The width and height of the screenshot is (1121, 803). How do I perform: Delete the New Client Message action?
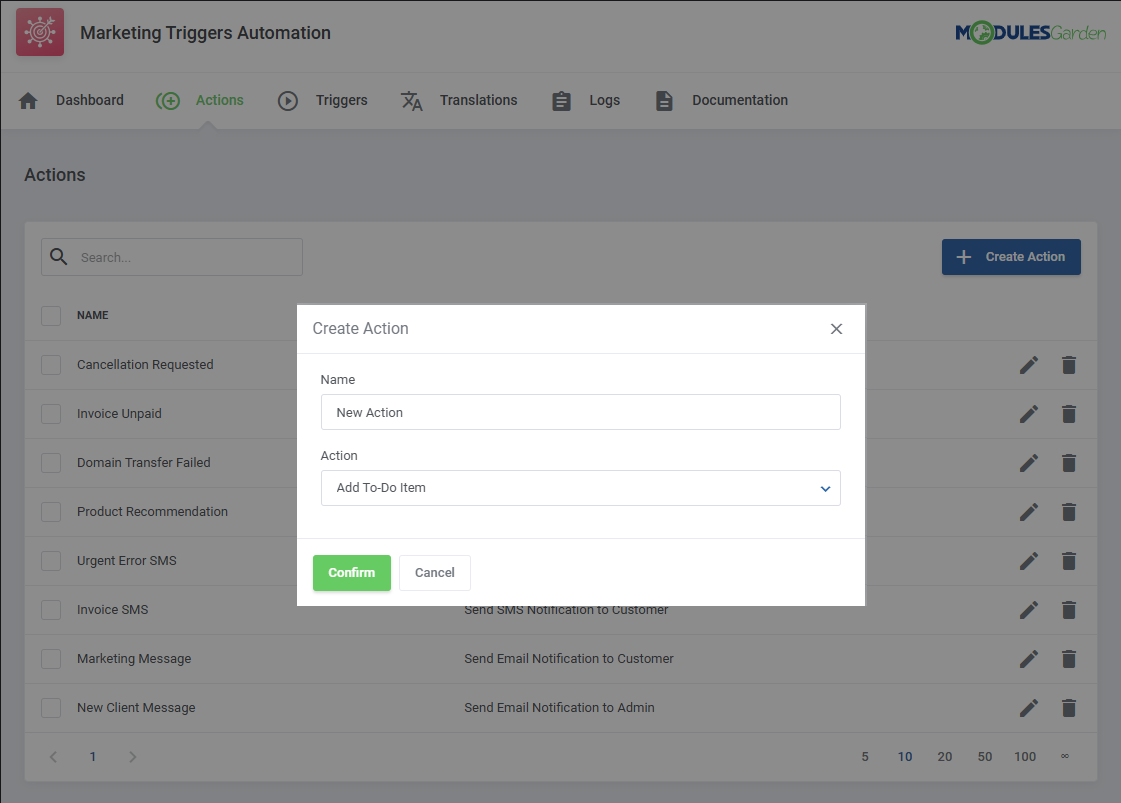[1069, 708]
